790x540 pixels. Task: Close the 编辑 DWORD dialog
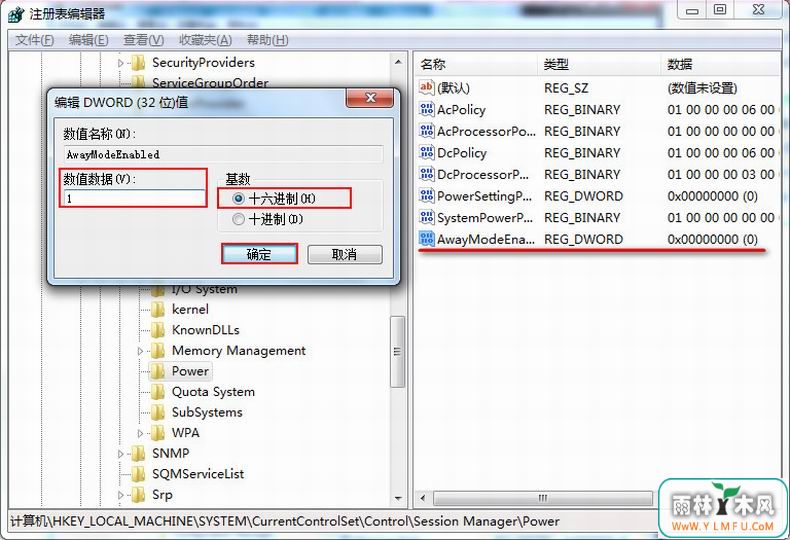370,98
